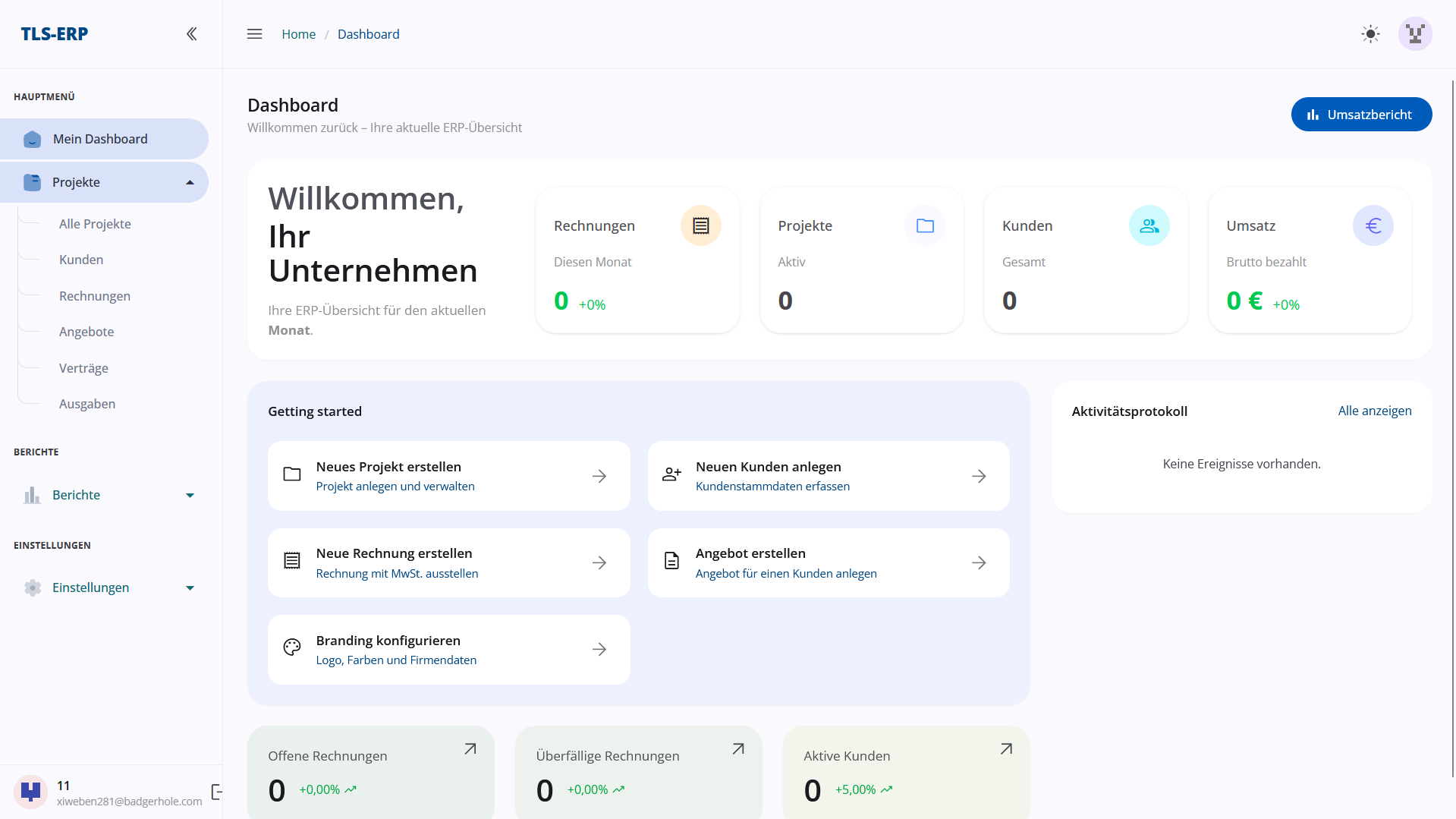This screenshot has width=1456, height=819.
Task: Click the Kunden card people icon
Action: pos(1149,225)
